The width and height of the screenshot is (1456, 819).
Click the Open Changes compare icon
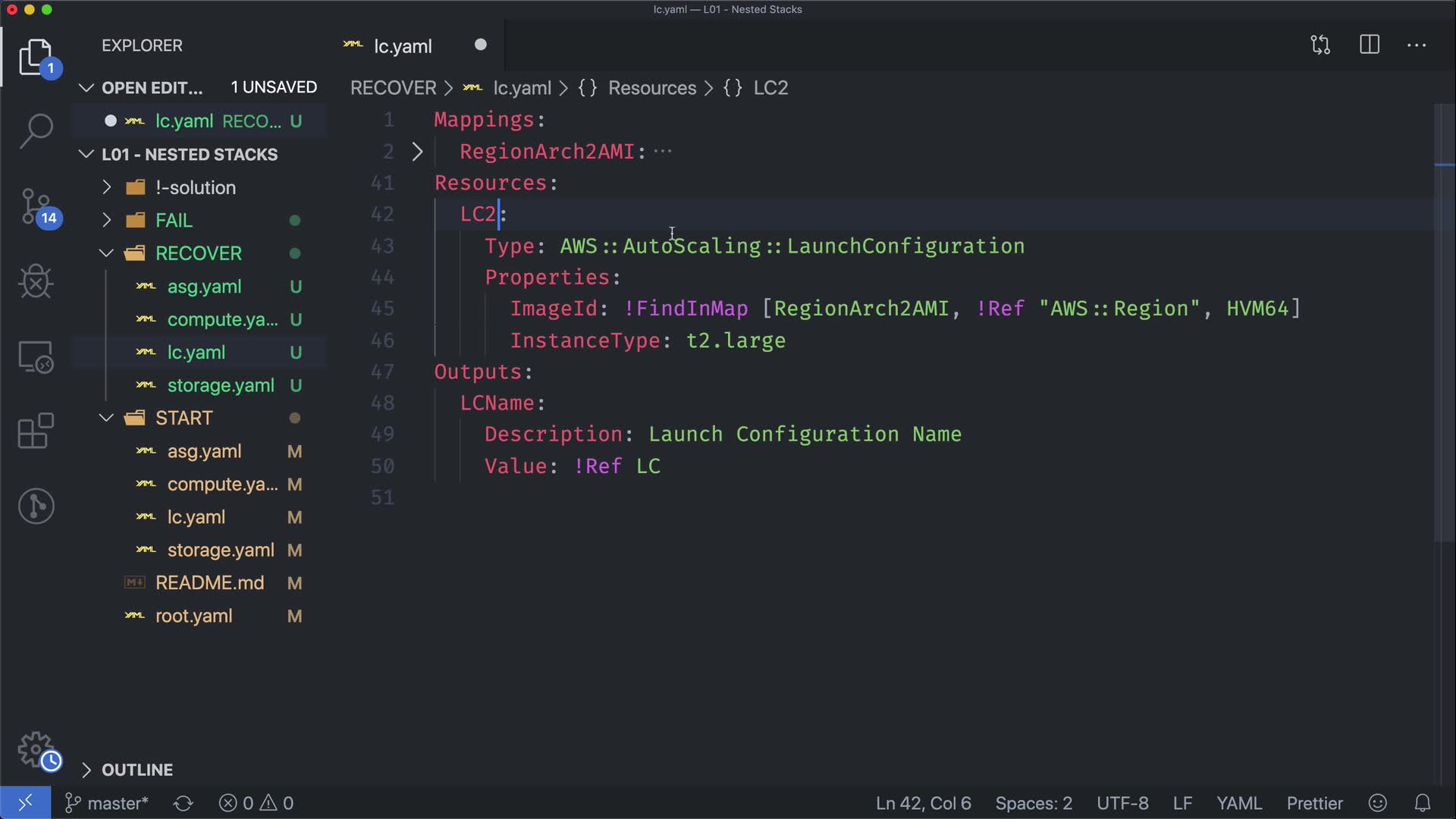tap(1320, 45)
